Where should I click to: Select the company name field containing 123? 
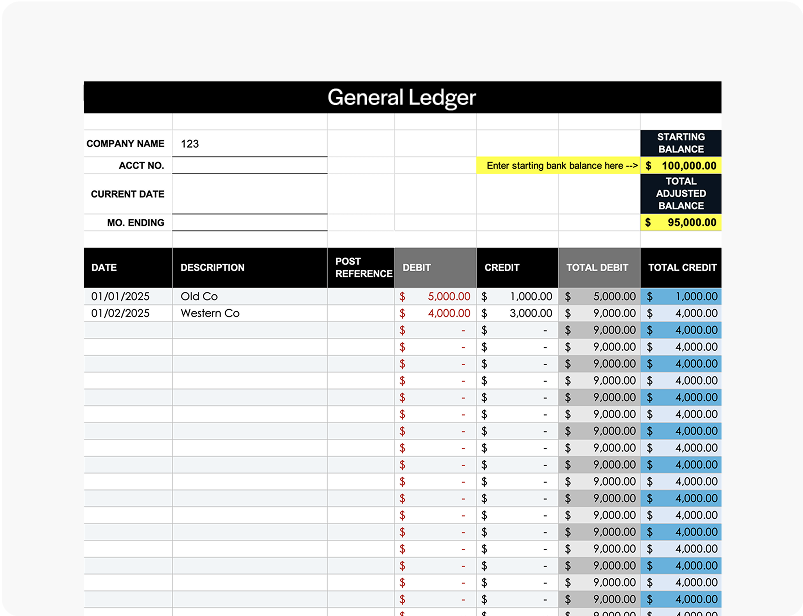[x=249, y=144]
